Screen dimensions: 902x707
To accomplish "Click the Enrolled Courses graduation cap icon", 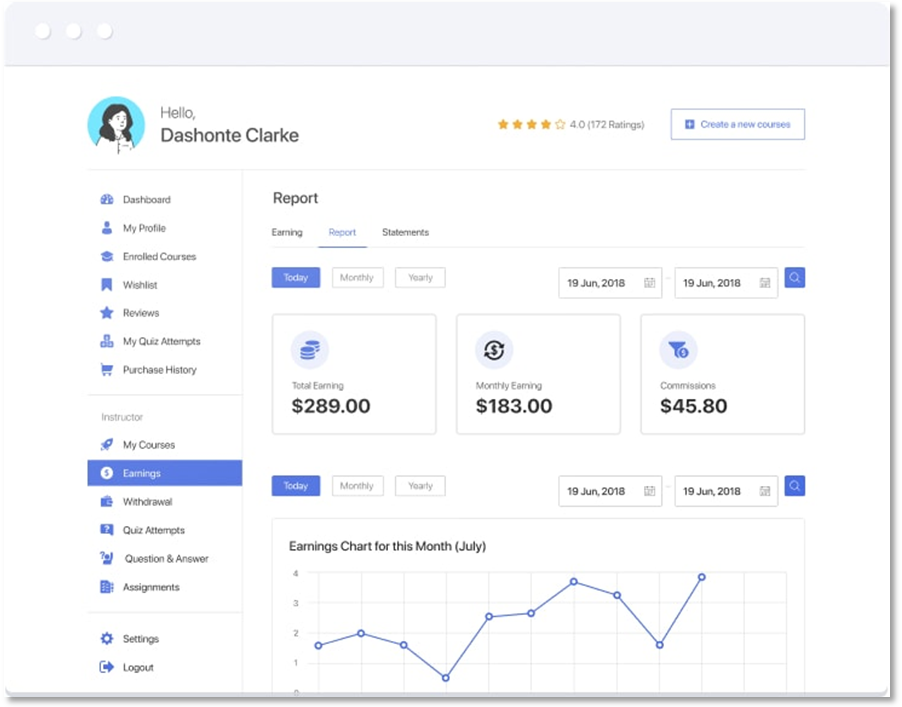I will coord(106,257).
